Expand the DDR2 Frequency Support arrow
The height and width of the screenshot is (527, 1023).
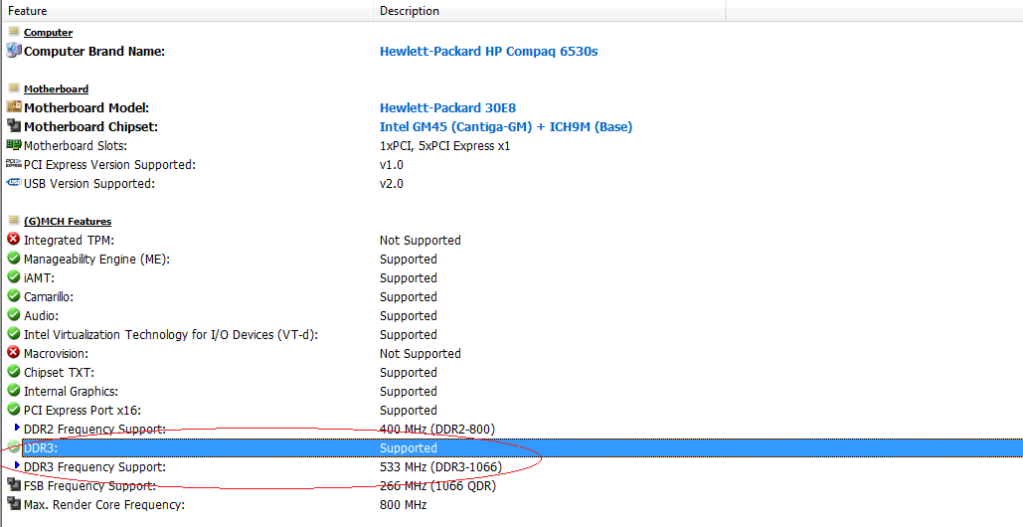[17, 428]
